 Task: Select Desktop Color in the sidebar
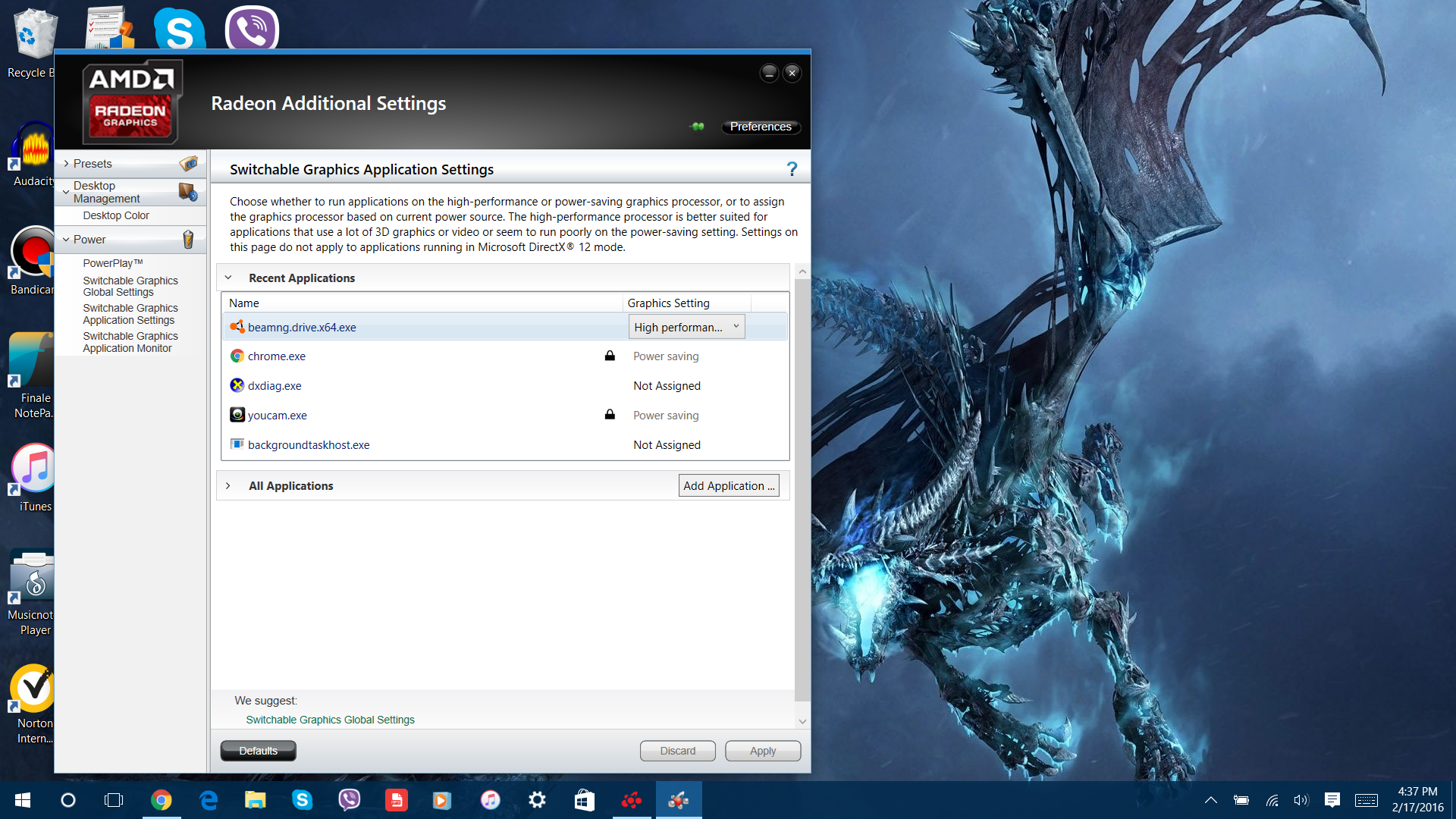(x=116, y=215)
